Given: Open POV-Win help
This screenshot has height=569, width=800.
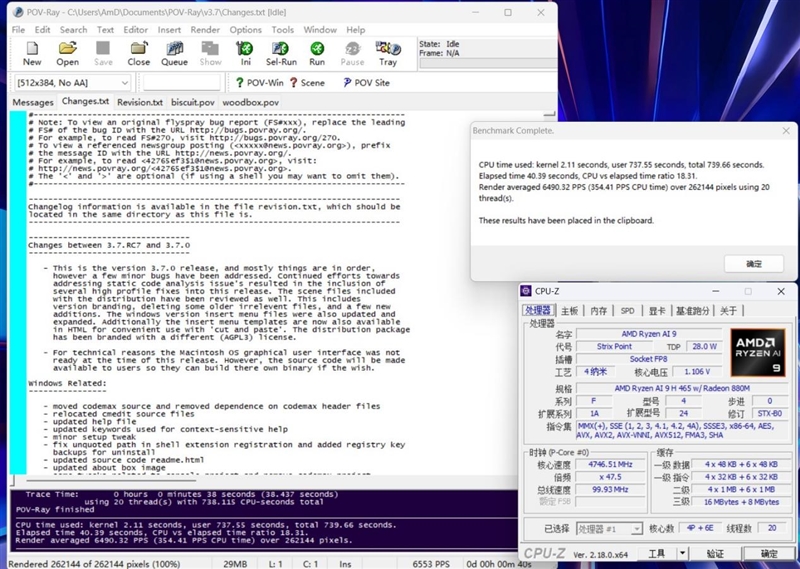Looking at the screenshot, I should coord(260,83).
